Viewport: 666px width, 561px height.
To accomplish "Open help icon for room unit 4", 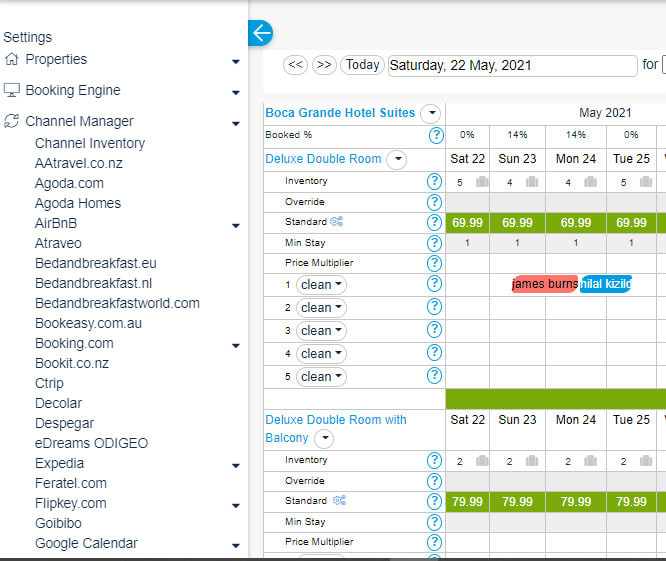I will (x=434, y=352).
